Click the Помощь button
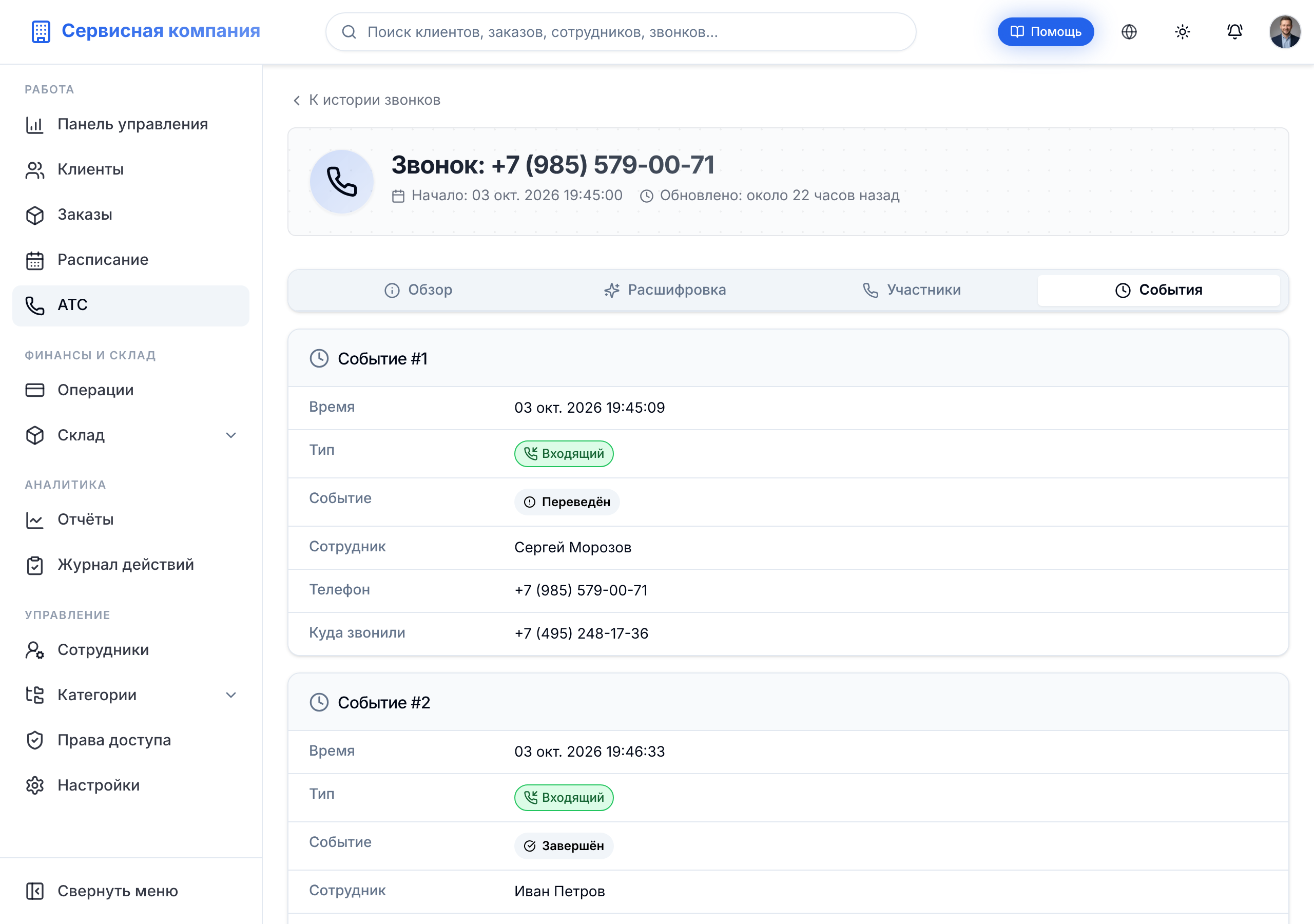 [1046, 31]
